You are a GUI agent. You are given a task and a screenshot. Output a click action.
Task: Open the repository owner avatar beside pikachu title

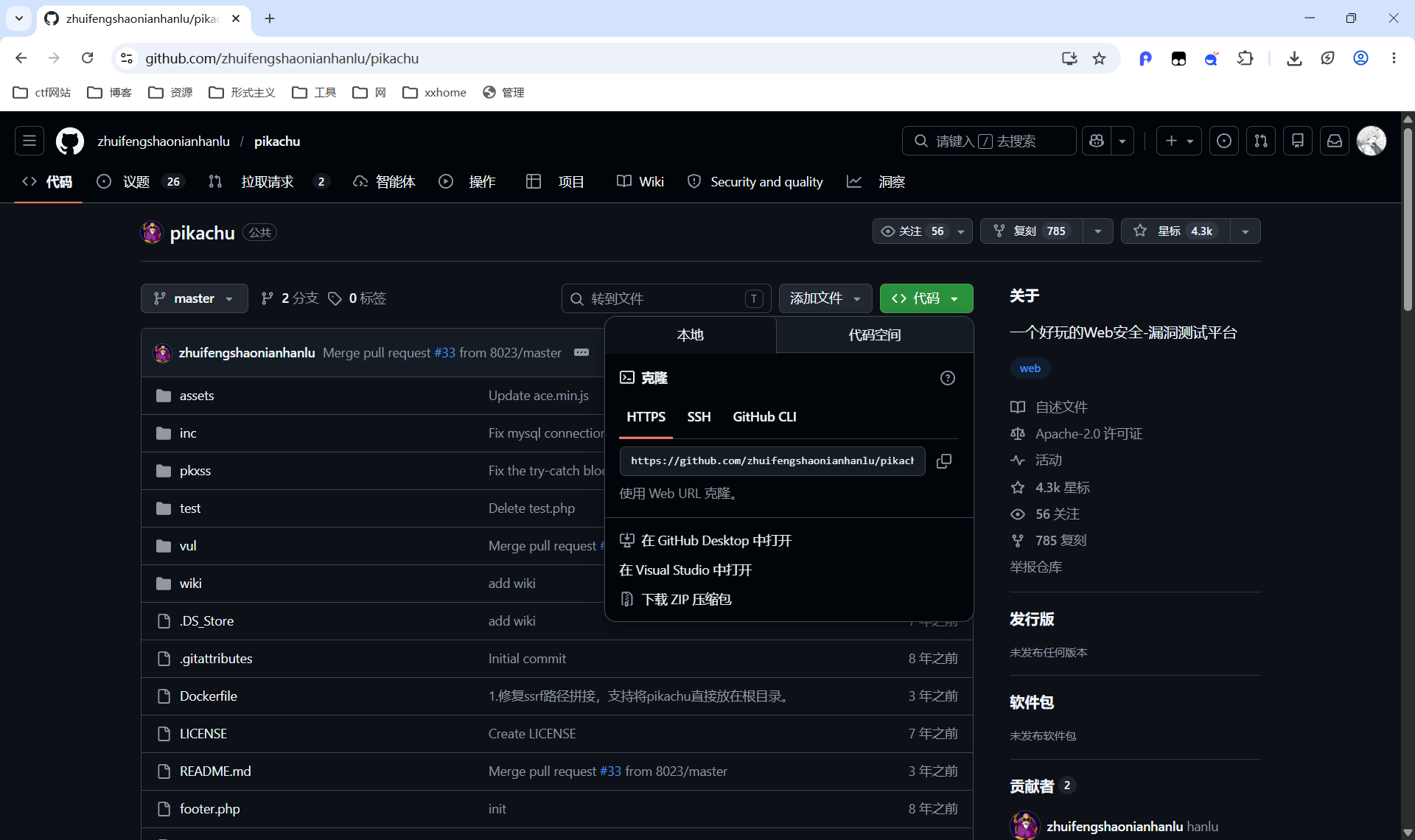coord(152,232)
